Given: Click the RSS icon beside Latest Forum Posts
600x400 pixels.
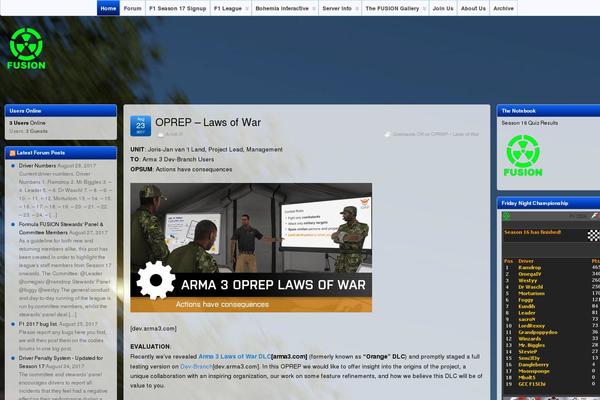Looking at the screenshot, I should pos(12,153).
